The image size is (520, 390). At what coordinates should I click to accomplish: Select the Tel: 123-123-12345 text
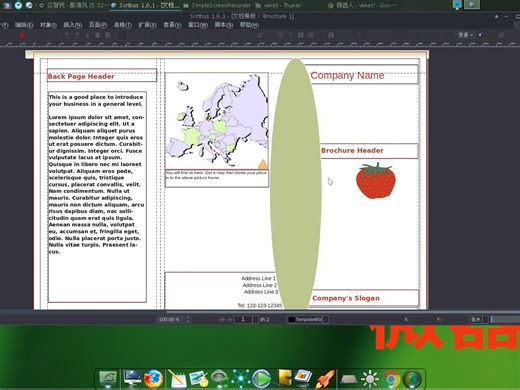pyautogui.click(x=260, y=305)
